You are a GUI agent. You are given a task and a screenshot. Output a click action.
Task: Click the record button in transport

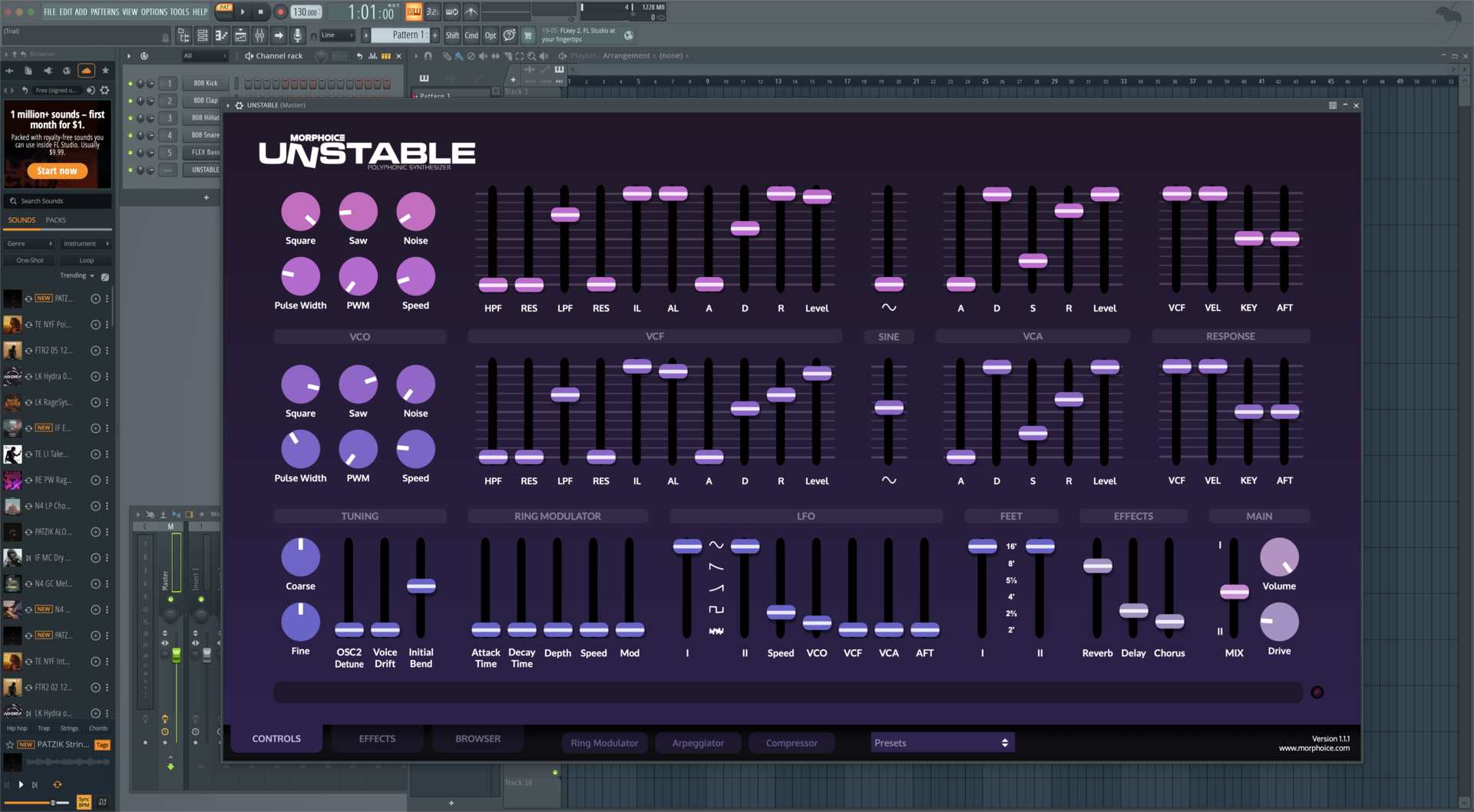coord(281,12)
